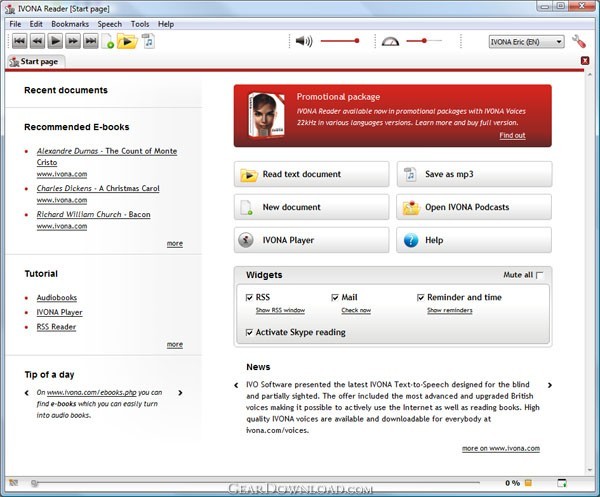This screenshot has height=497, width=600.
Task: Launch the IVONA Player button
Action: tap(311, 240)
